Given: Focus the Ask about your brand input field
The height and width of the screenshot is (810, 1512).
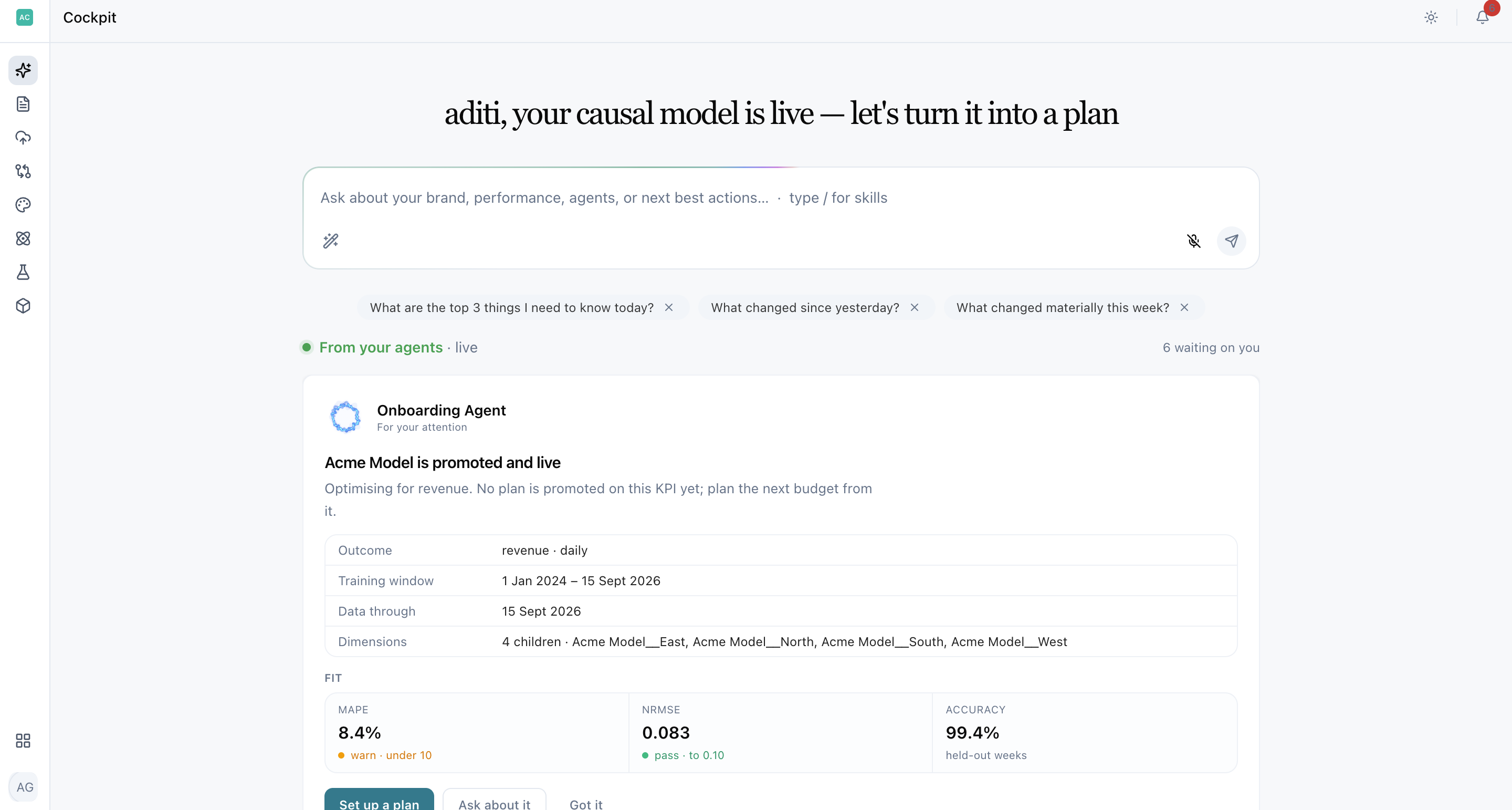Looking at the screenshot, I should coord(781,198).
